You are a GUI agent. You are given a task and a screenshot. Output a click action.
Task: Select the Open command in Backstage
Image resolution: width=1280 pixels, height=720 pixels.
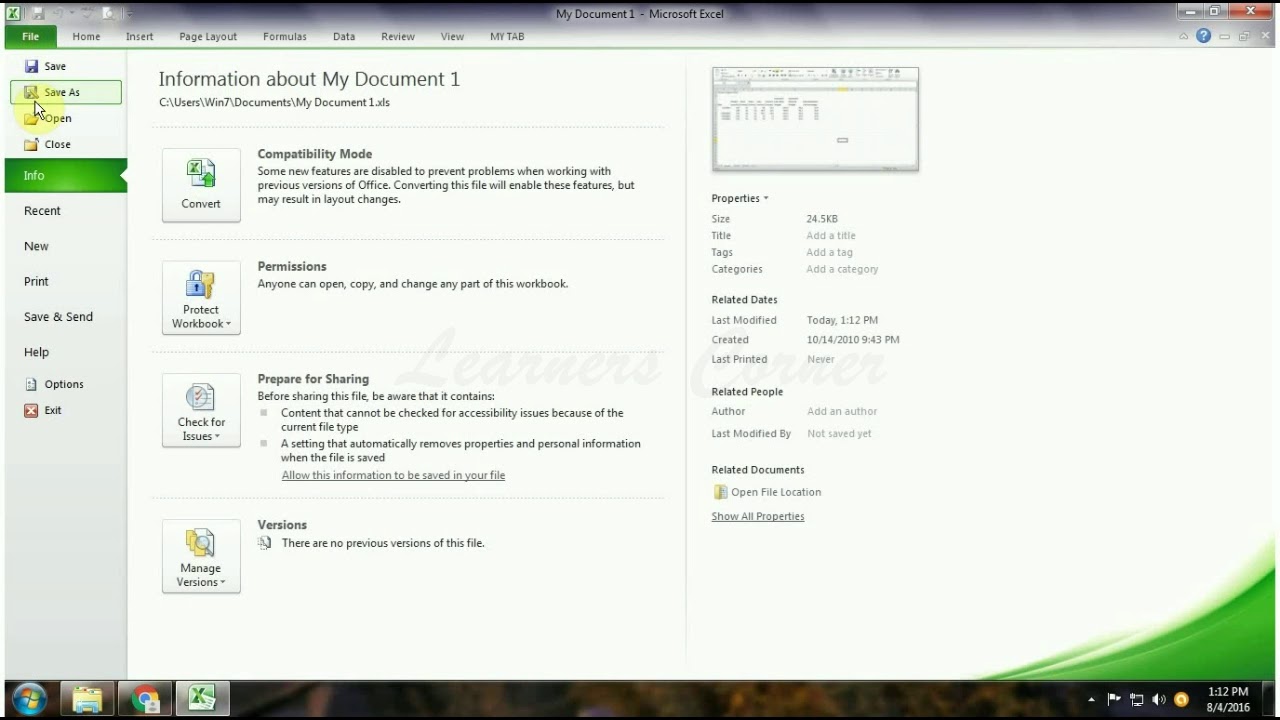48,118
